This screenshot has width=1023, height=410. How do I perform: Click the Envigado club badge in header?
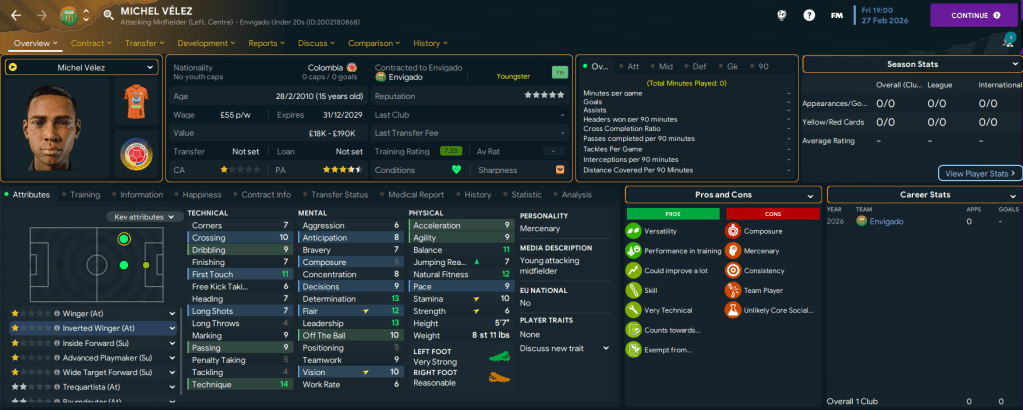click(x=68, y=15)
